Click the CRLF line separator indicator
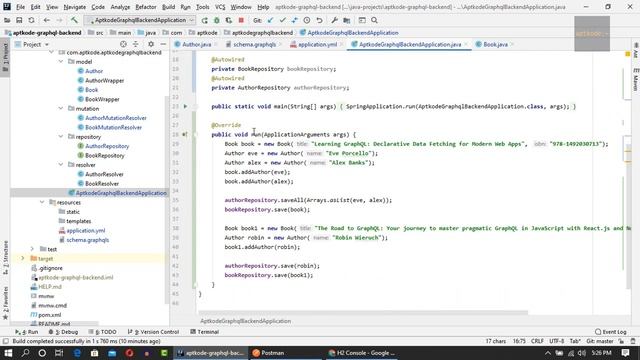This screenshot has width=640, height=360. [x=537, y=341]
